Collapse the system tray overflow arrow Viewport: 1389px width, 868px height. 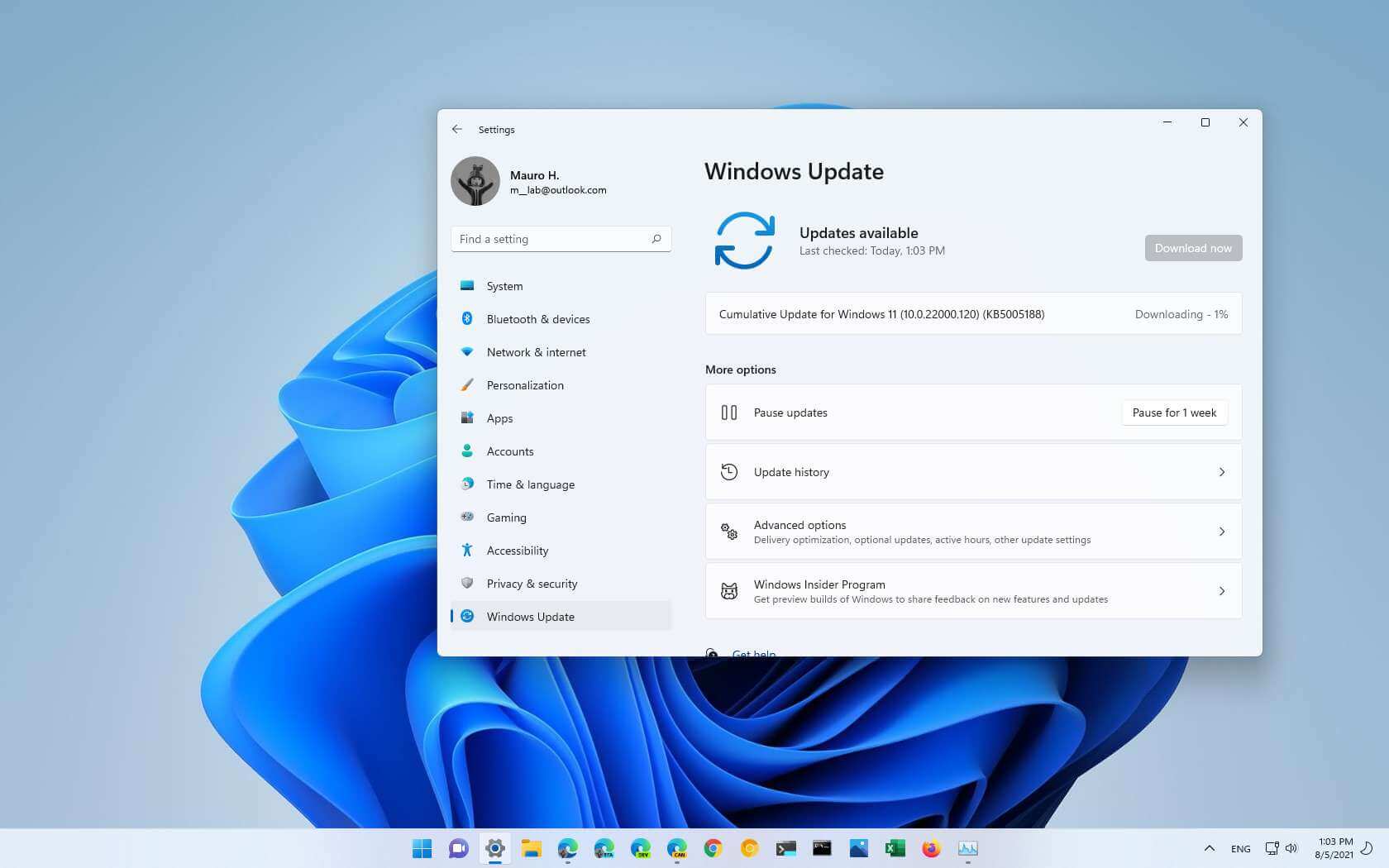point(1209,848)
